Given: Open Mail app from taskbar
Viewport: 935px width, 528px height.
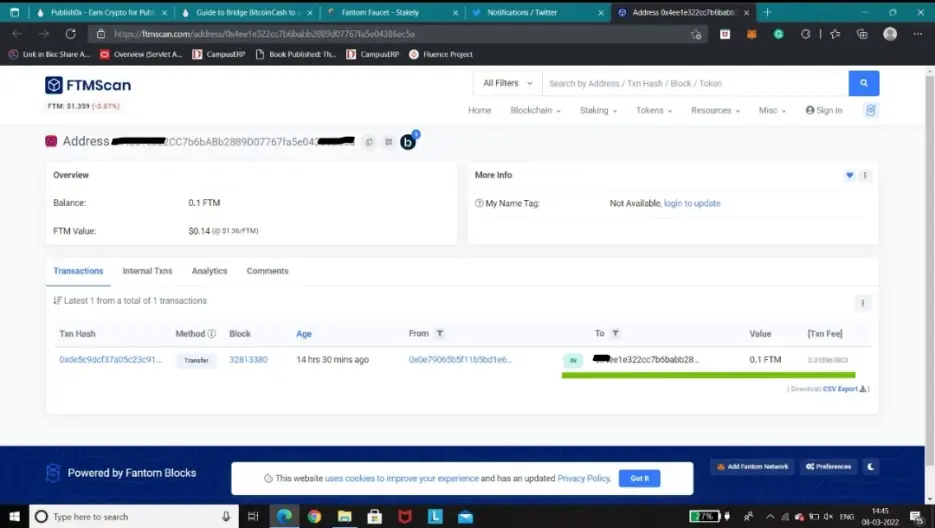Looking at the screenshot, I should coord(465,516).
